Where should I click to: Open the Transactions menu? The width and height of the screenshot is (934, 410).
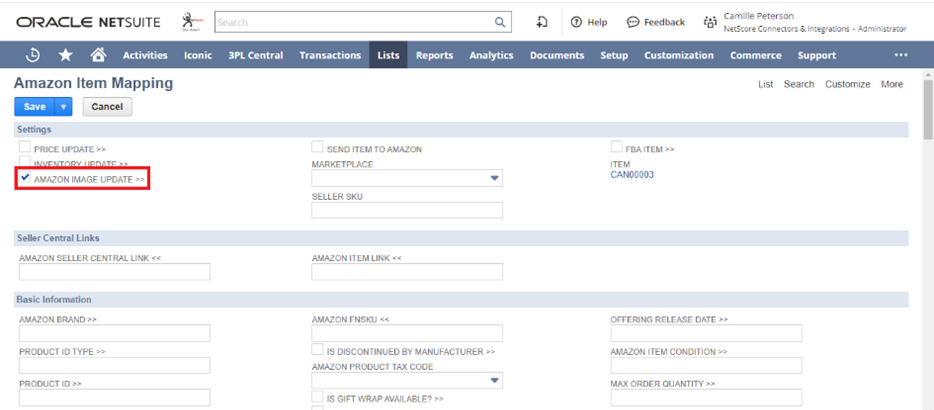[x=332, y=55]
